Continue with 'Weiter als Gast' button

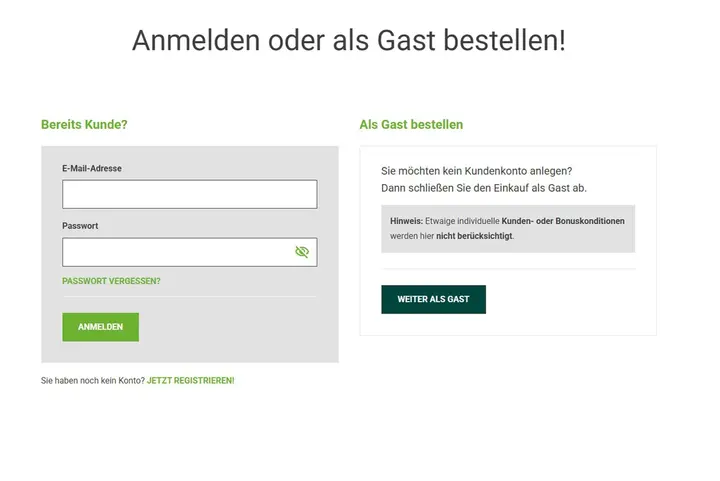[x=433, y=299]
